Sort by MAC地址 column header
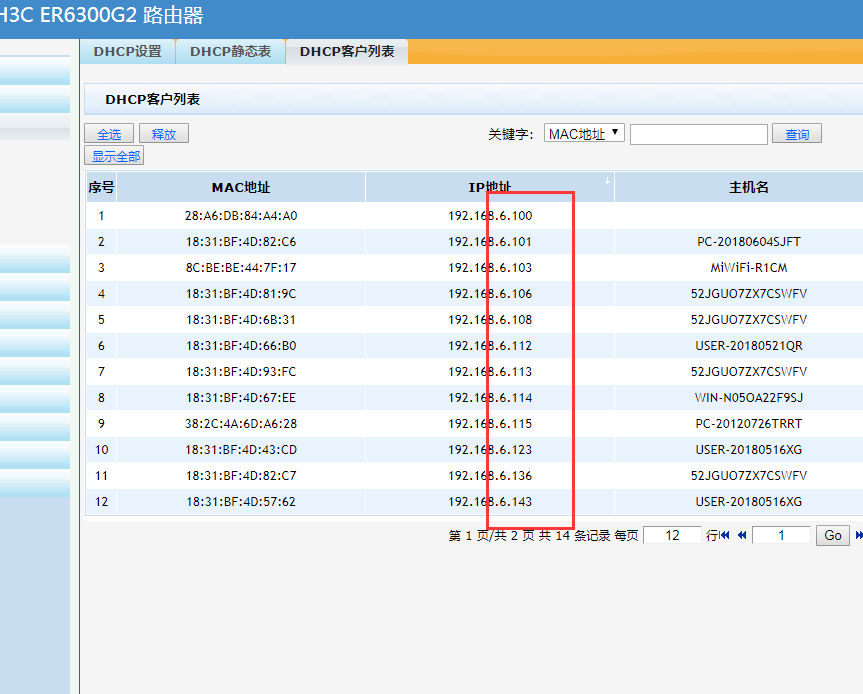Viewport: 863px width, 694px height. pos(240,188)
